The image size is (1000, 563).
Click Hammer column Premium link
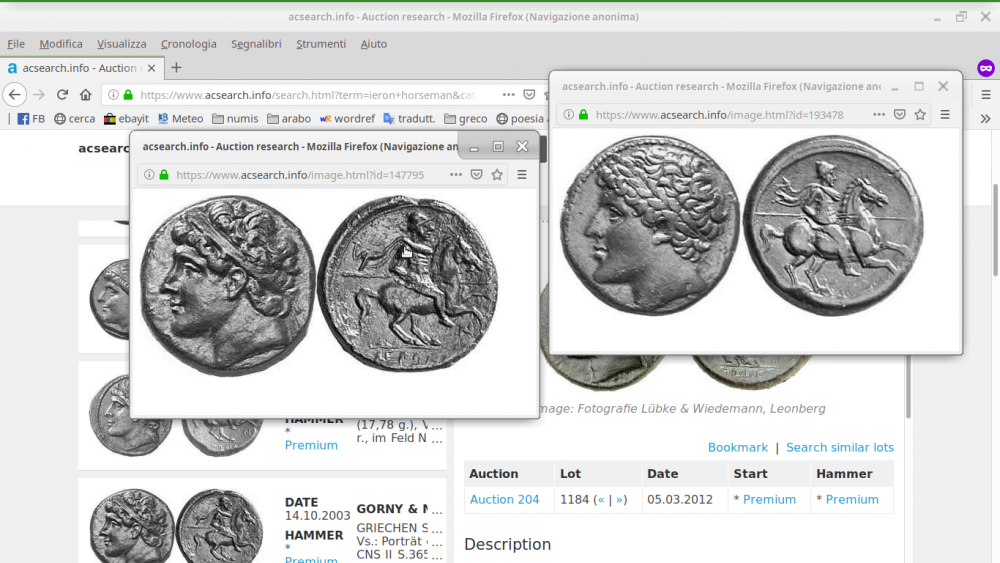coord(852,499)
